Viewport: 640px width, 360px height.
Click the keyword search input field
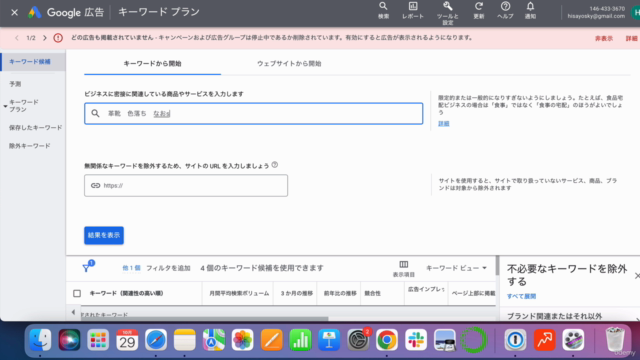[x=253, y=113]
